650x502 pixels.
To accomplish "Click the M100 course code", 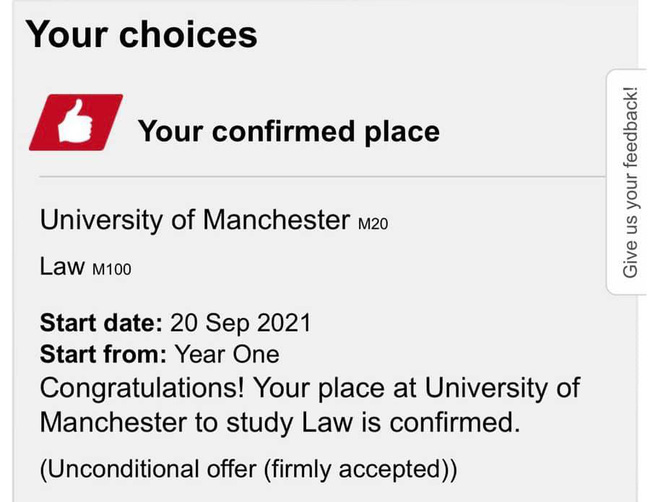I will 111,269.
